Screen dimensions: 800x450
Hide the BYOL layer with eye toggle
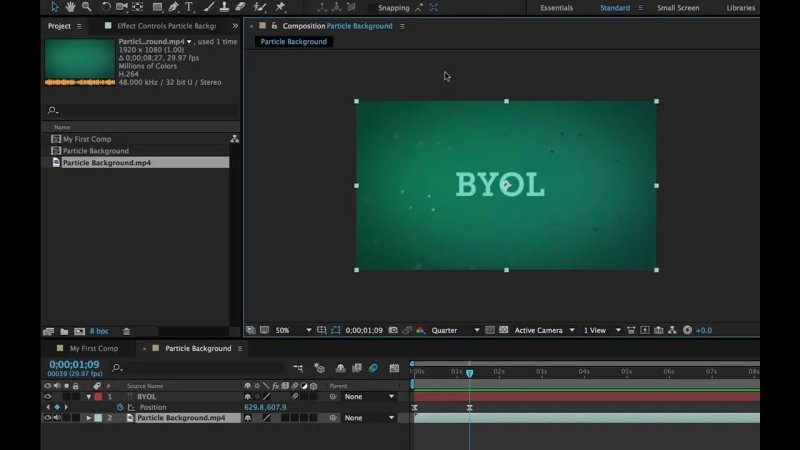[47, 396]
